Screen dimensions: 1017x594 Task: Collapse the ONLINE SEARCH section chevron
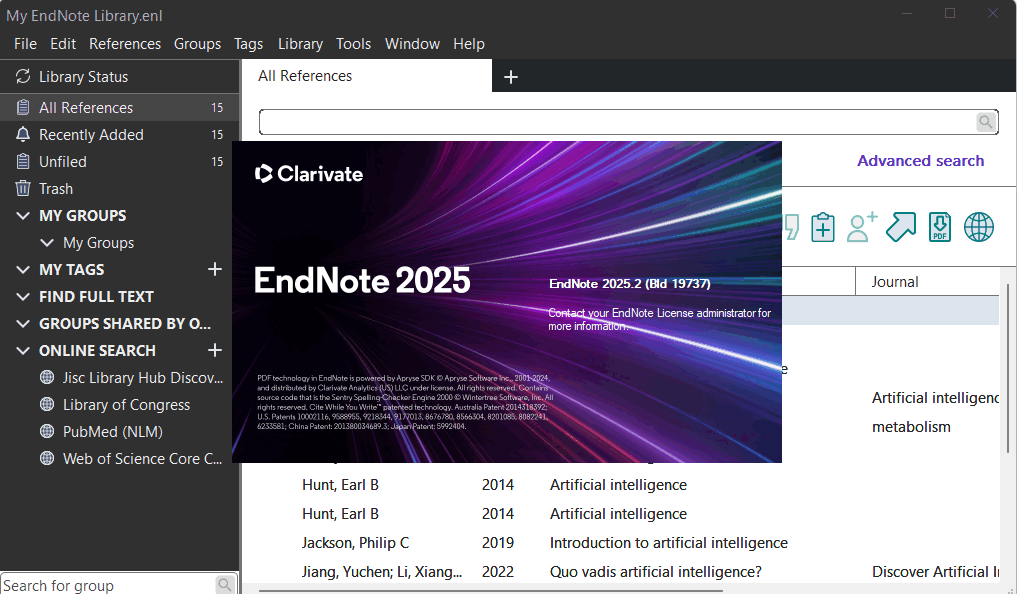tap(23, 350)
